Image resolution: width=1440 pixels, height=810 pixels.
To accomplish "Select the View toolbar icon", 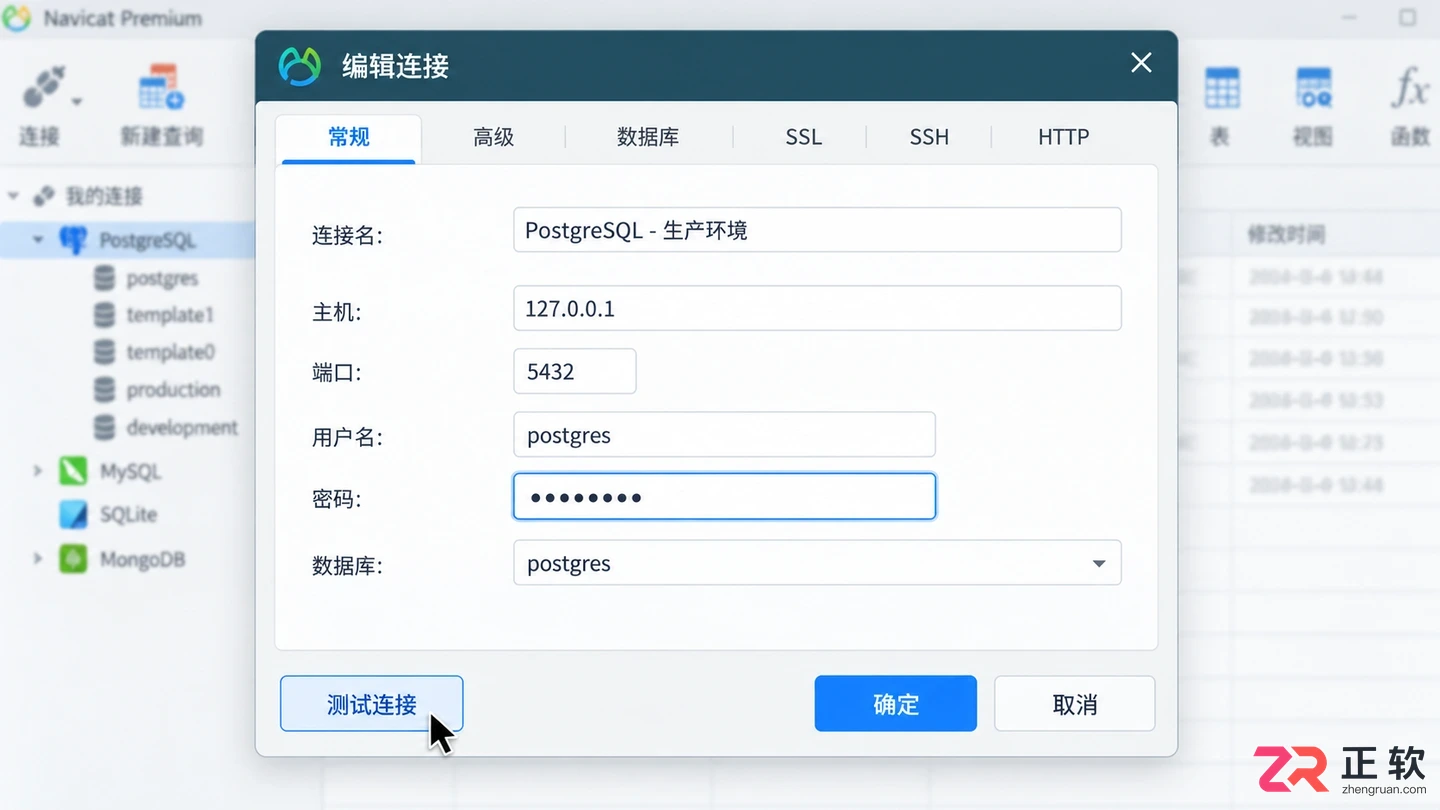I will [1313, 89].
